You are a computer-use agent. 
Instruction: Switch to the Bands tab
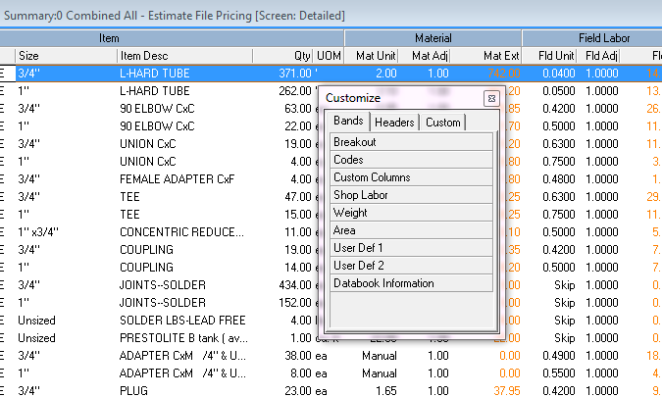pyautogui.click(x=348, y=121)
